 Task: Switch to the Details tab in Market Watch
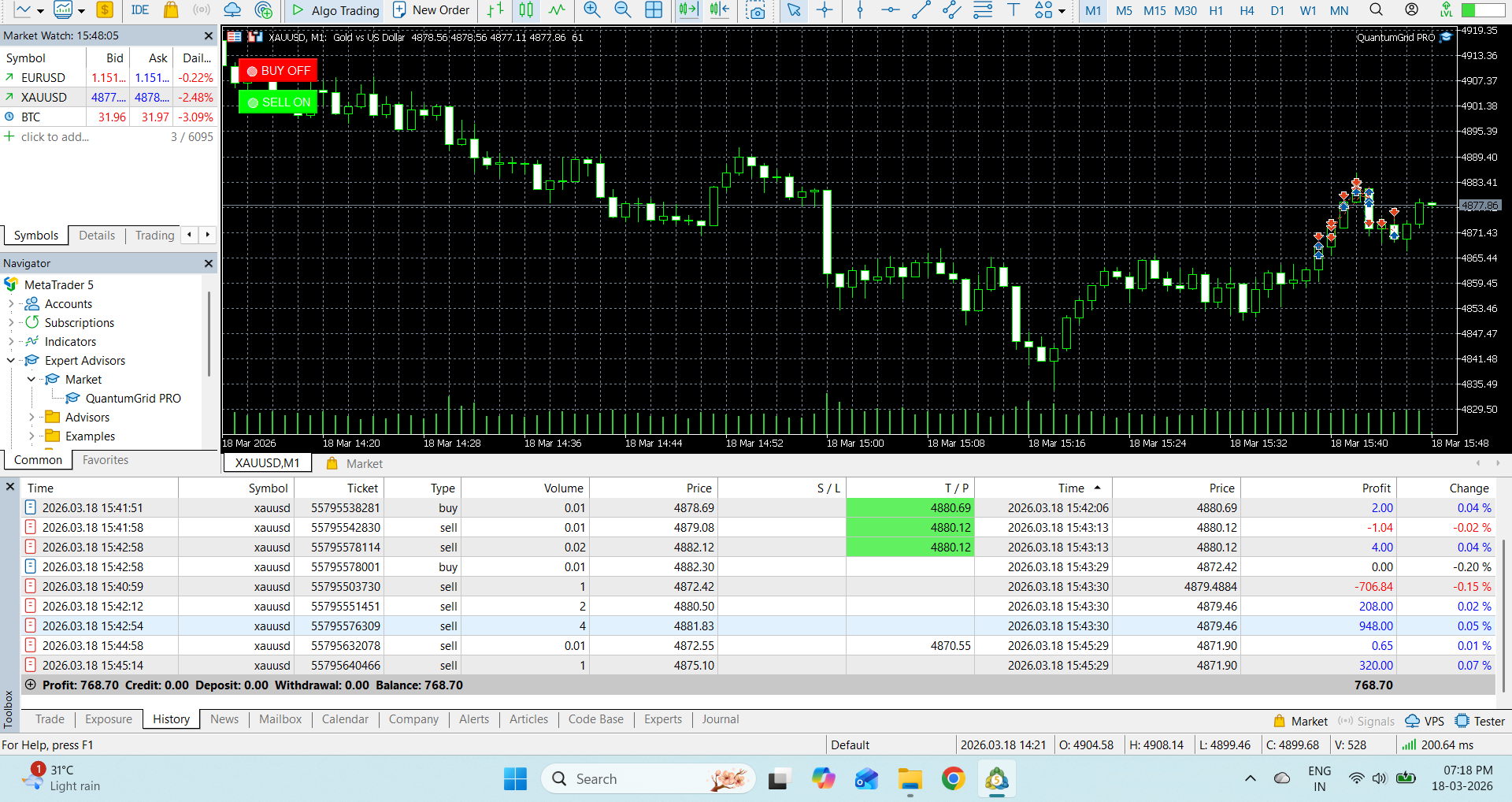click(x=97, y=236)
